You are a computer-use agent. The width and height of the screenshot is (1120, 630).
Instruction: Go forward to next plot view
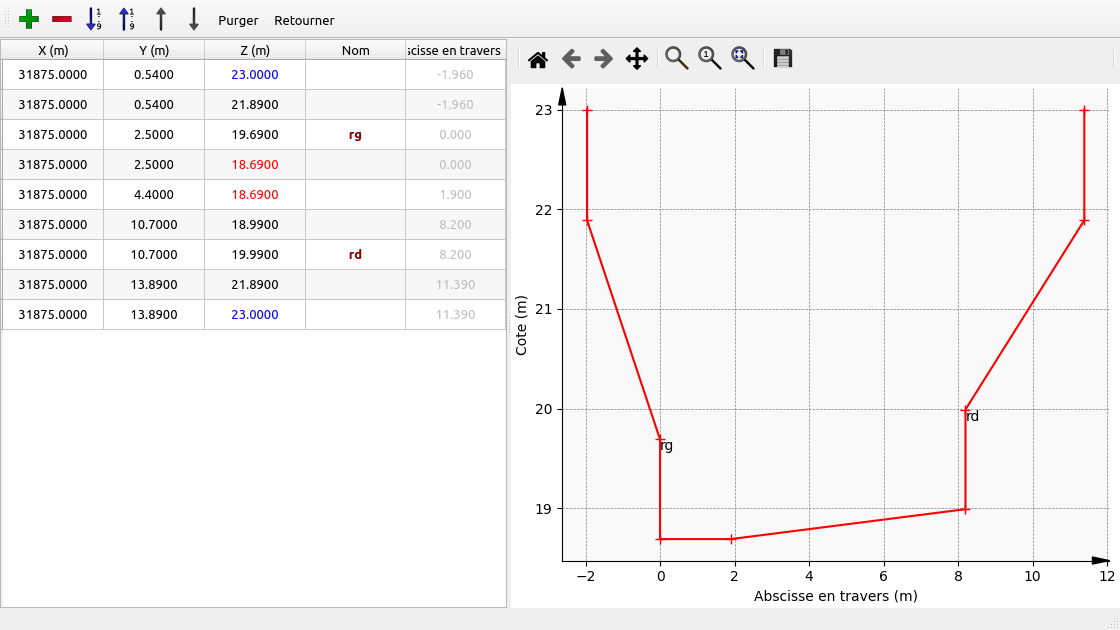603,59
